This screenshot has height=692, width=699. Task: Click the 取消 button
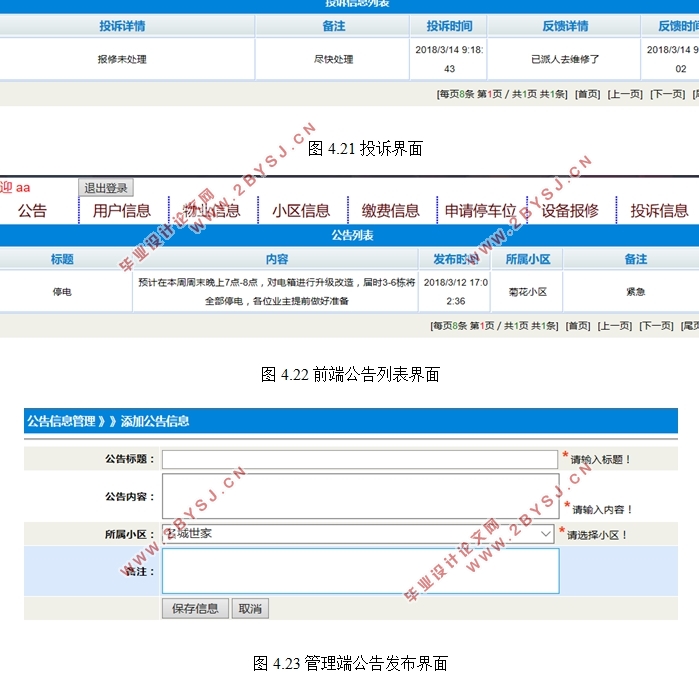[x=250, y=609]
